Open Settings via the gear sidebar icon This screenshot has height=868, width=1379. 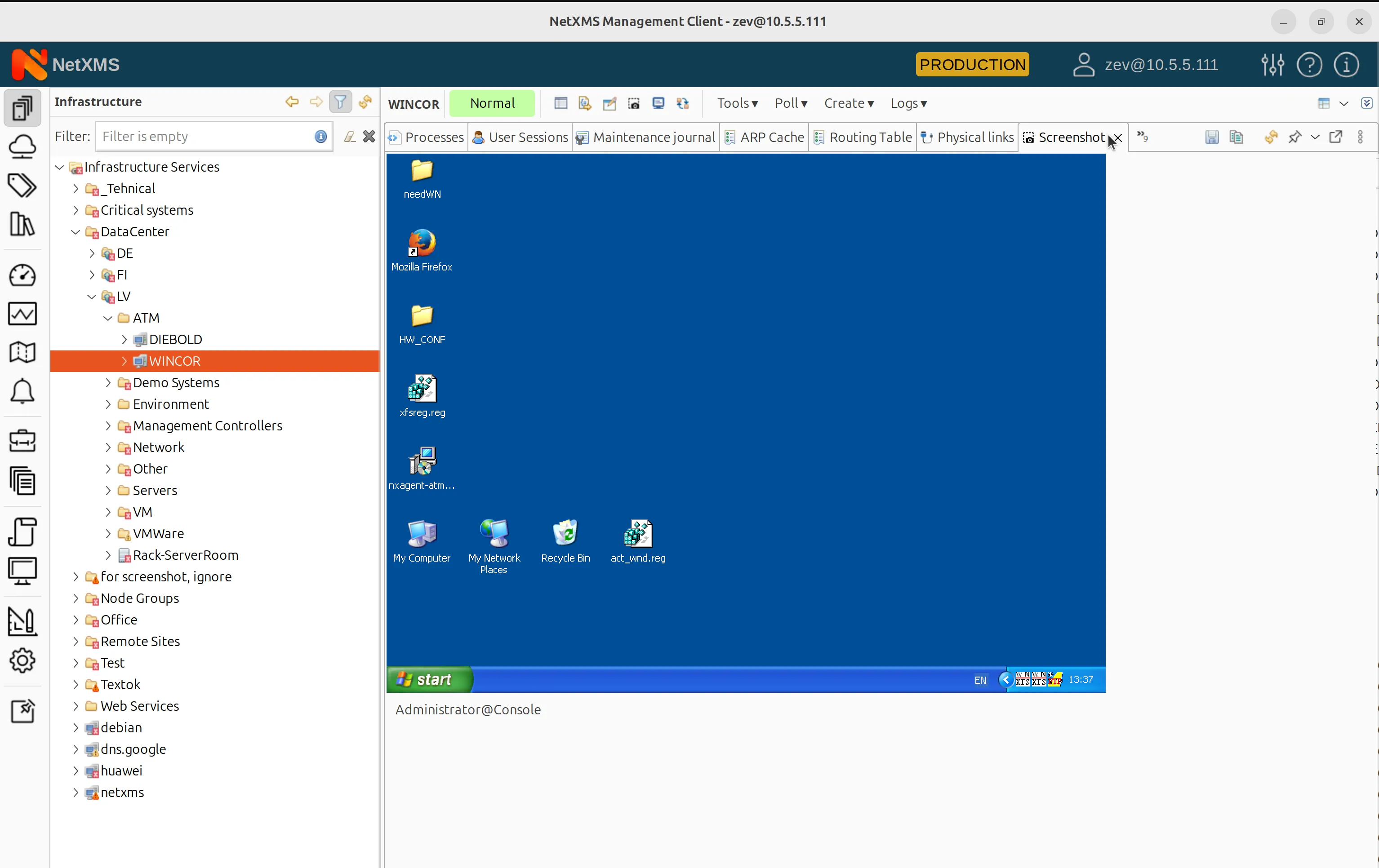coord(23,660)
